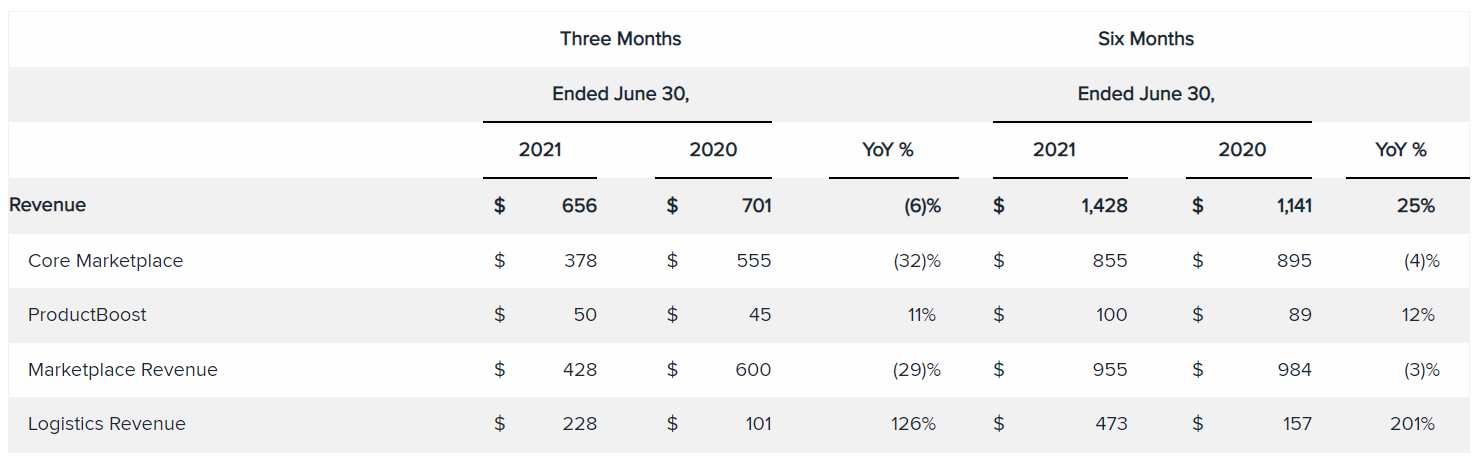Click the Three Months column group header
This screenshot has height=461, width=1476.
(620, 39)
